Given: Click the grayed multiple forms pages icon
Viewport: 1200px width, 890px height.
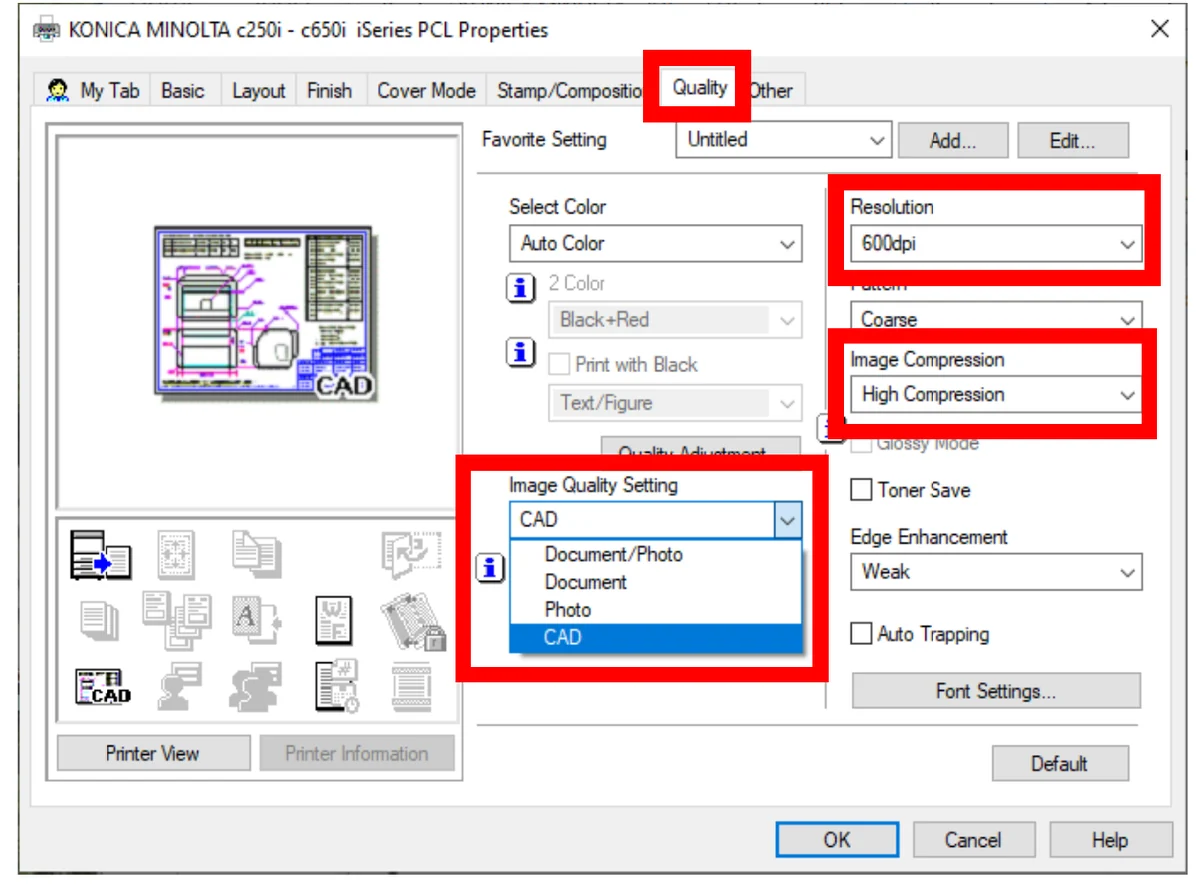Looking at the screenshot, I should tap(176, 620).
